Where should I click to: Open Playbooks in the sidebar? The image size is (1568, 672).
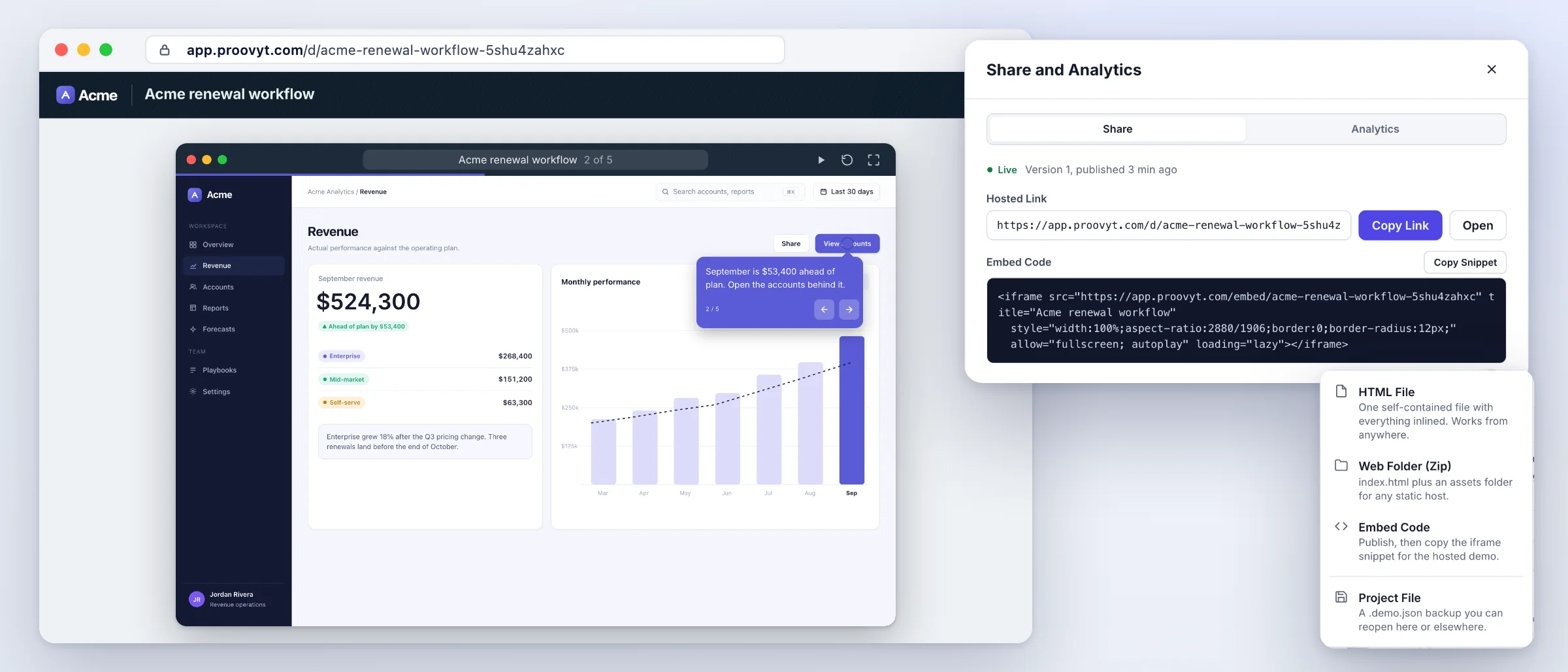234,370
